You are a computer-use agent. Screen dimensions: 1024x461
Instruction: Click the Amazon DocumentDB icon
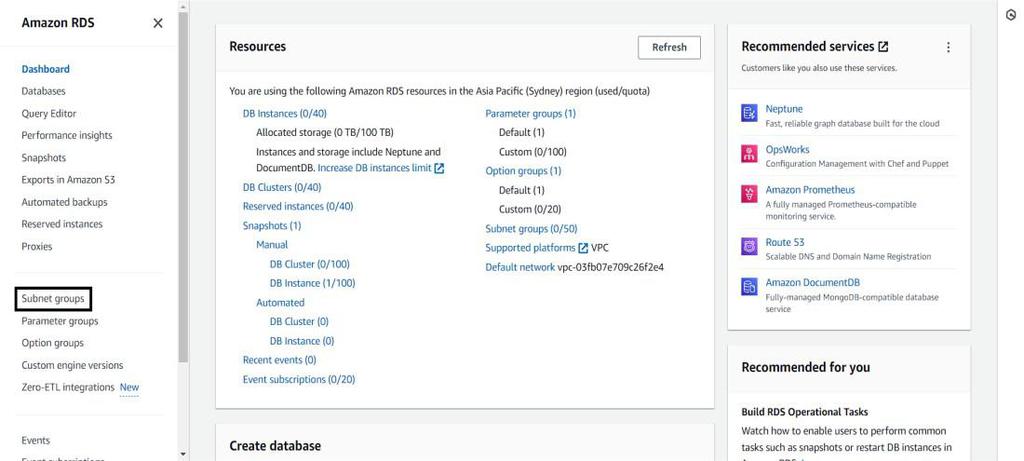point(749,287)
